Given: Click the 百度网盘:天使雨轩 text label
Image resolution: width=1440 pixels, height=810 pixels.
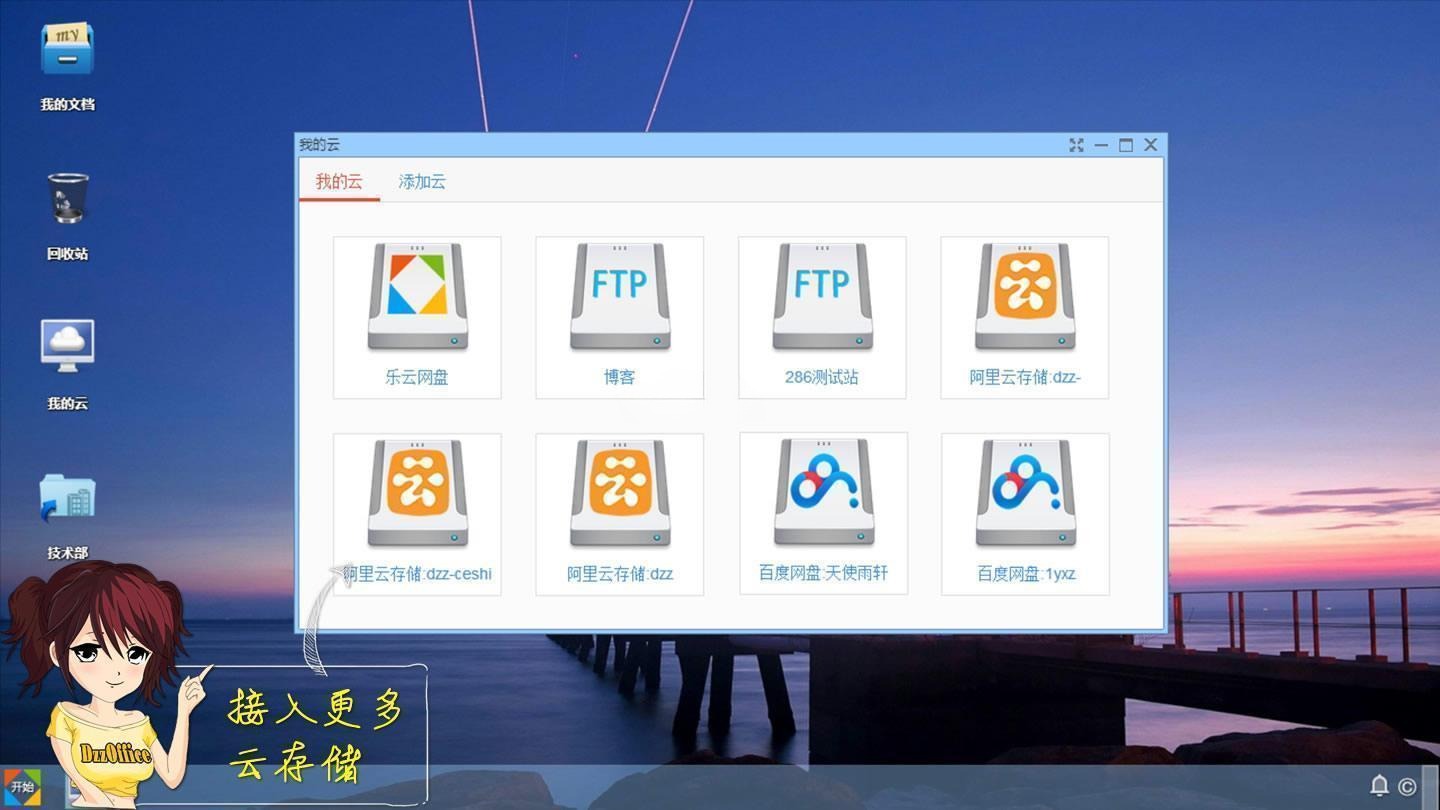Looking at the screenshot, I should tap(822, 574).
